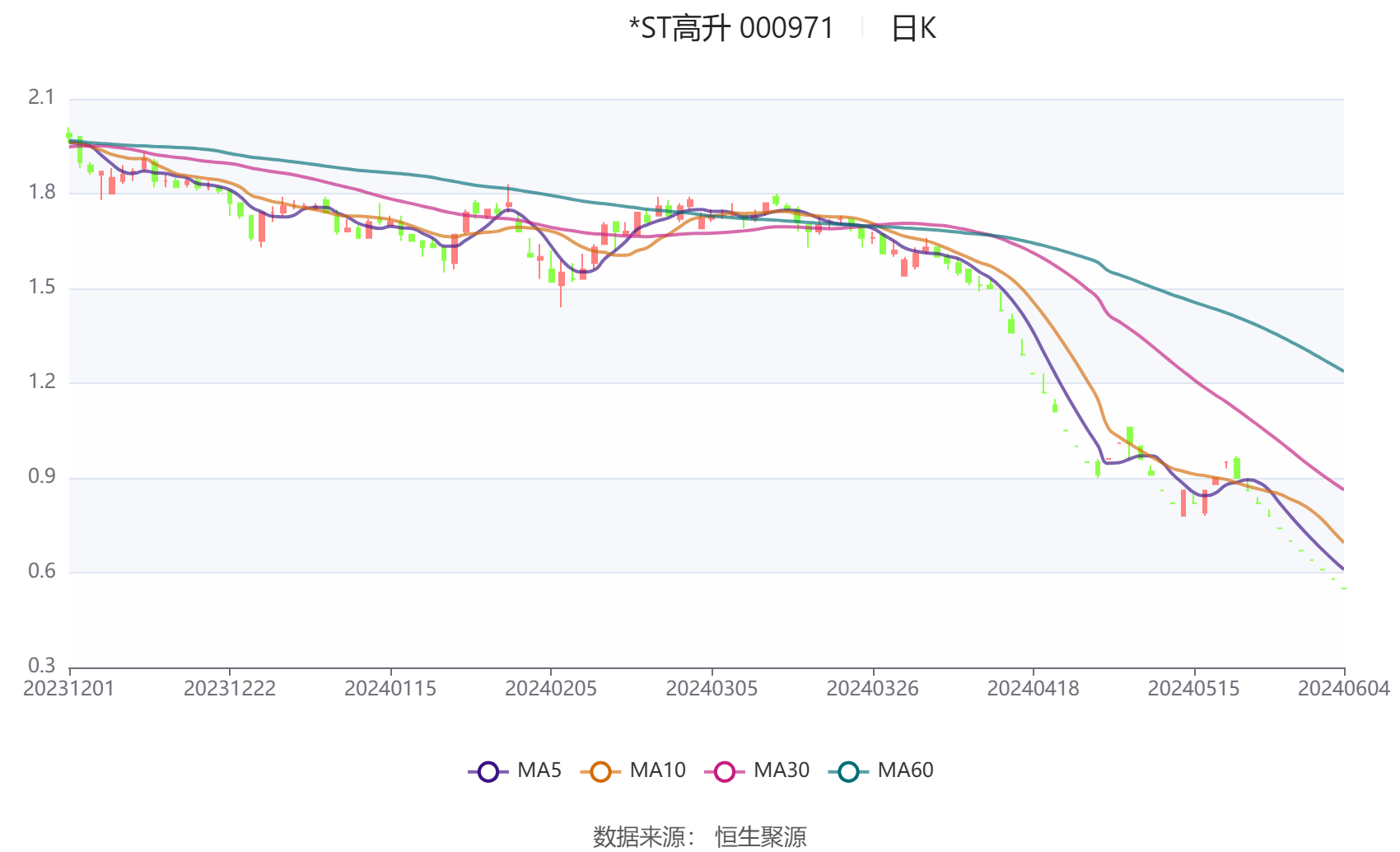Click the 0.9 price axis label
Viewport: 1400px width, 852px height.
point(41,476)
